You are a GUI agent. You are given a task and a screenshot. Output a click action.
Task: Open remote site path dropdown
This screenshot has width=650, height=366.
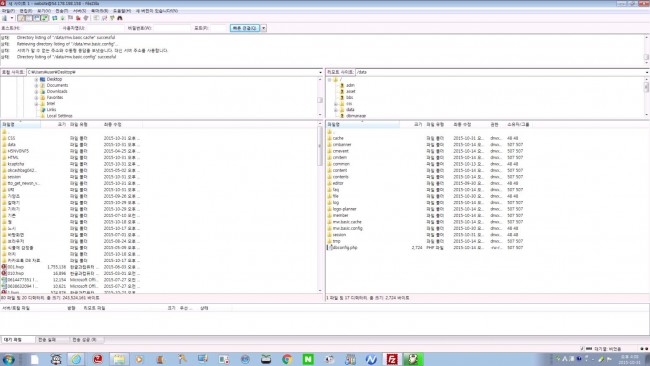click(647, 72)
